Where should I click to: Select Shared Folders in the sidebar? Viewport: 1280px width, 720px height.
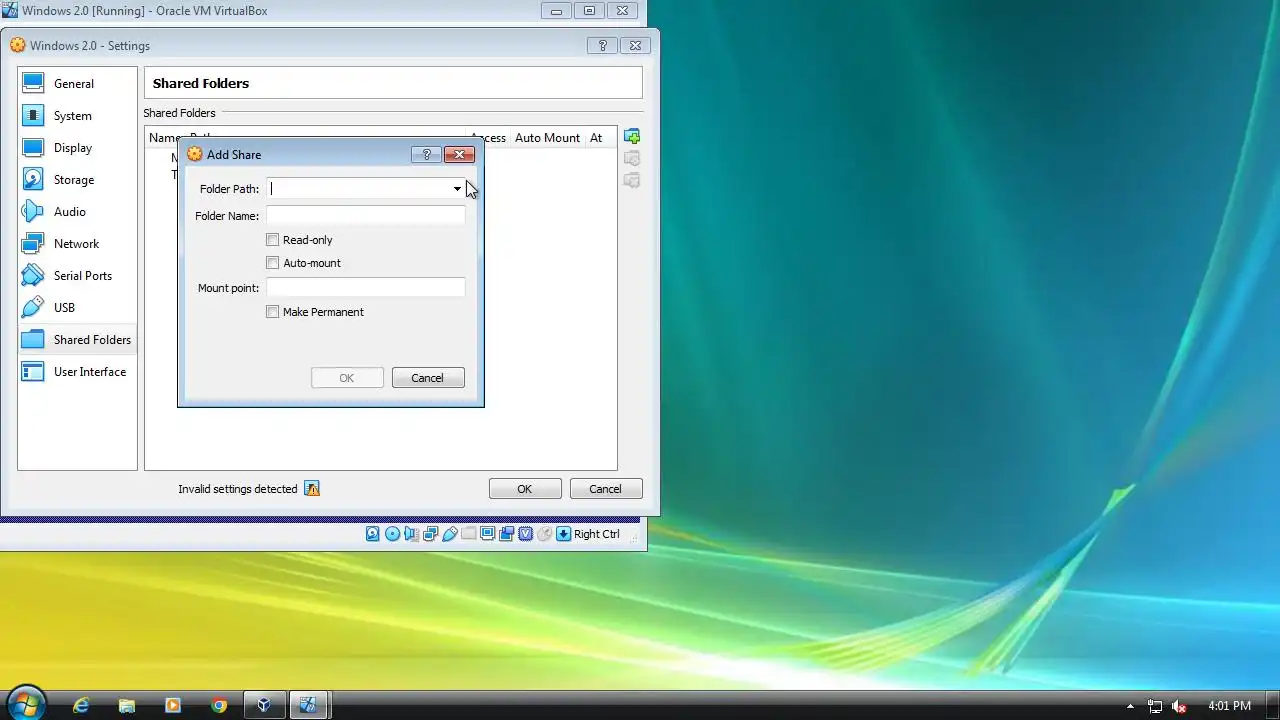(77, 340)
